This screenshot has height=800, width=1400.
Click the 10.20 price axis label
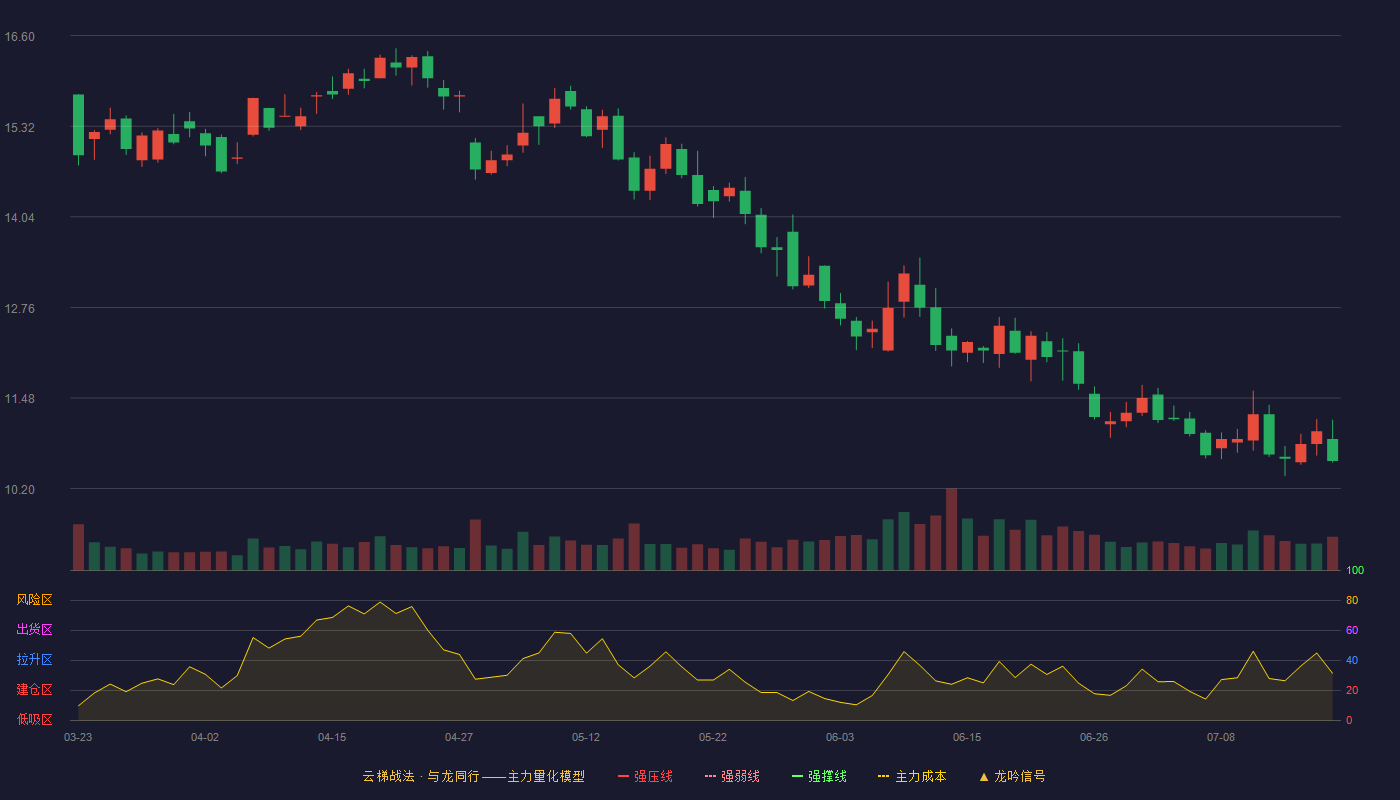point(19,490)
